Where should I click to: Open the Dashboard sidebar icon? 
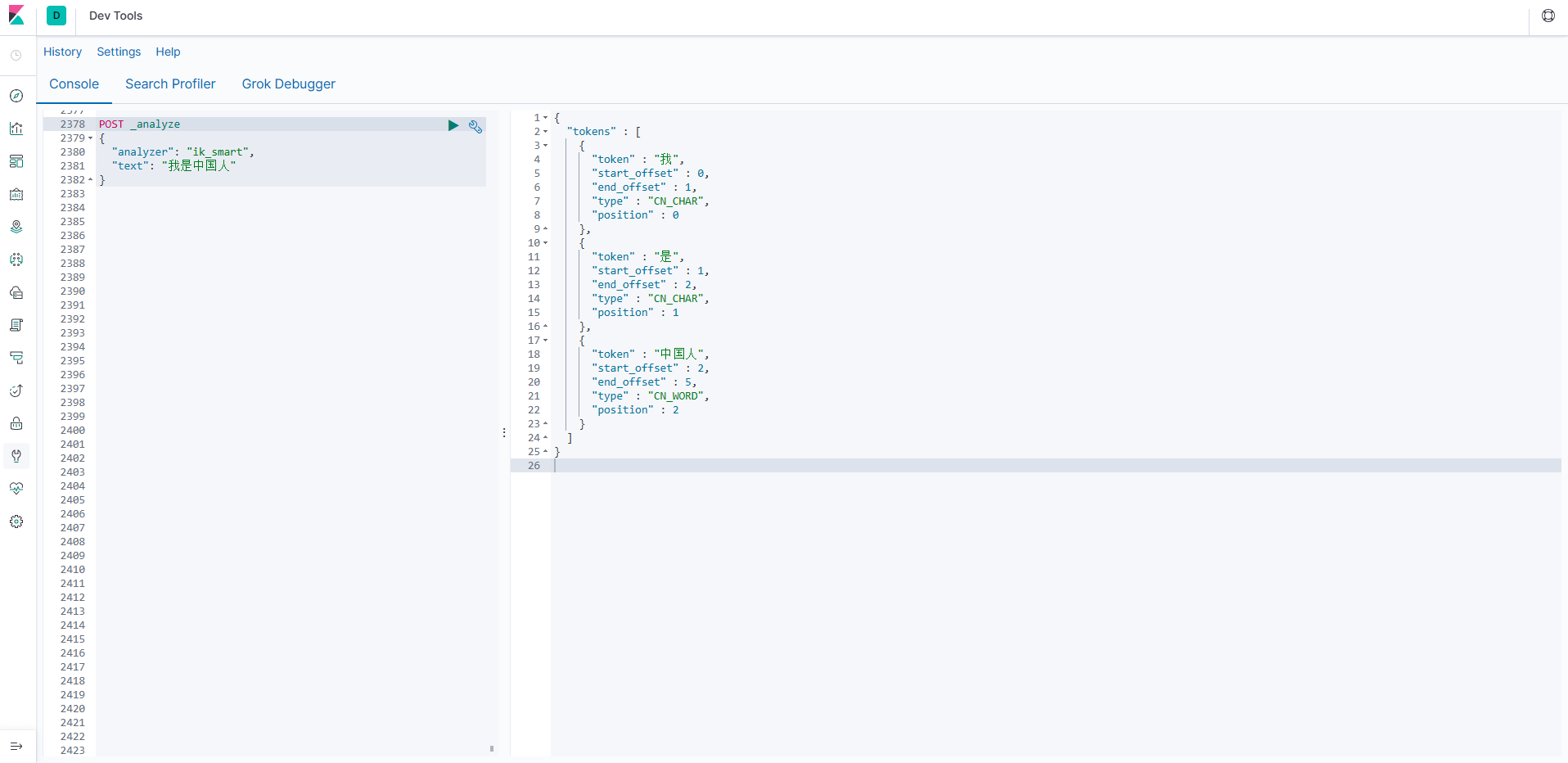point(16,161)
